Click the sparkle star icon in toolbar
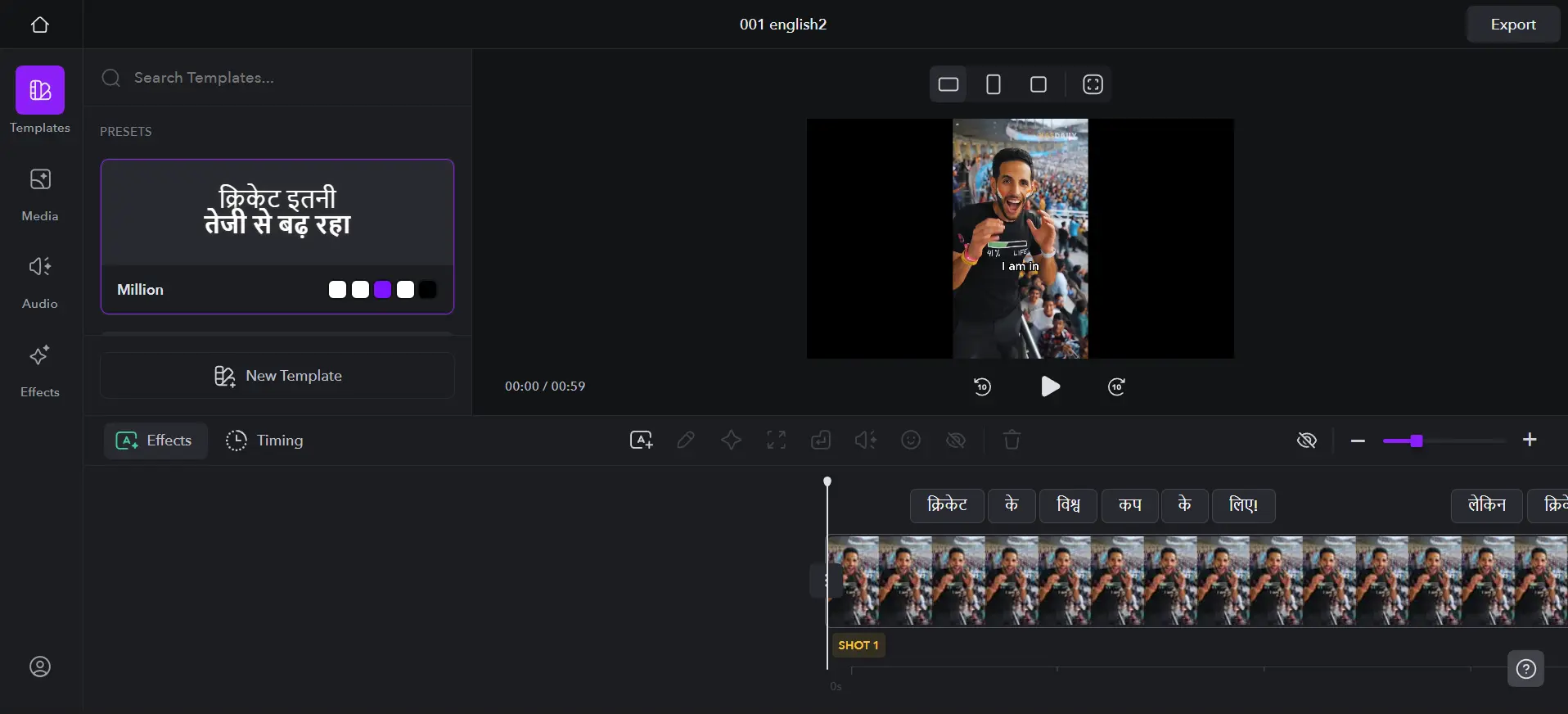This screenshot has height=714, width=1568. click(x=731, y=441)
